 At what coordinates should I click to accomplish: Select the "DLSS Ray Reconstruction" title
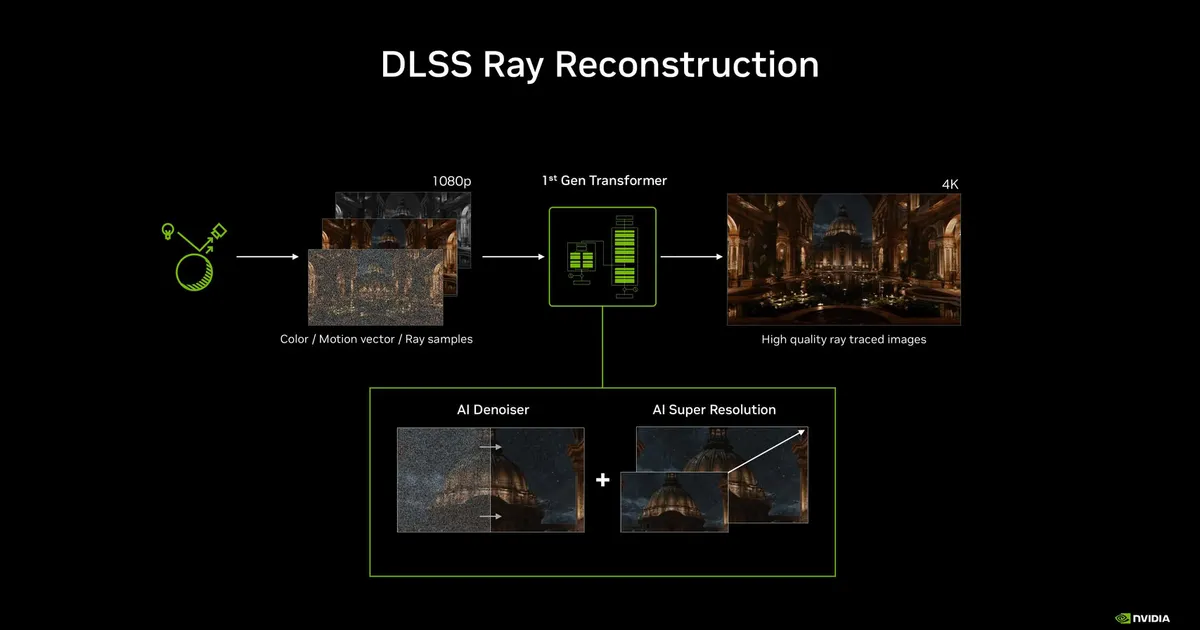tap(600, 64)
